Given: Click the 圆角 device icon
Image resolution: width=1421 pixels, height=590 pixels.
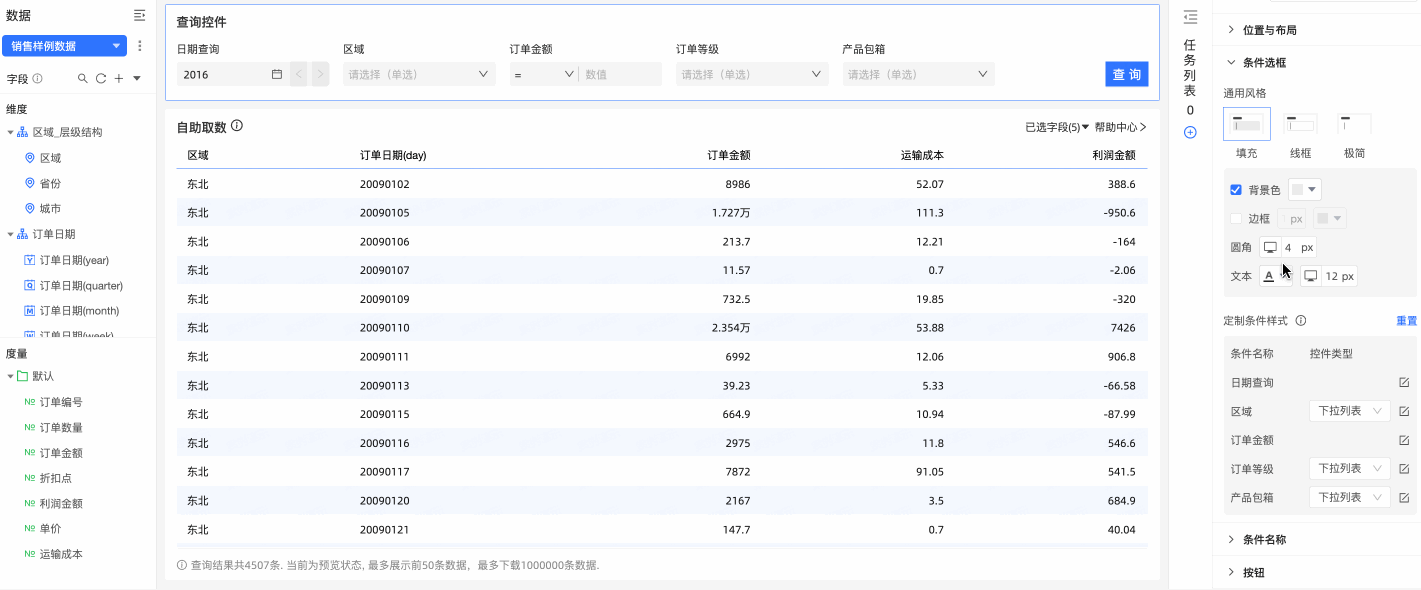Looking at the screenshot, I should tap(1270, 247).
